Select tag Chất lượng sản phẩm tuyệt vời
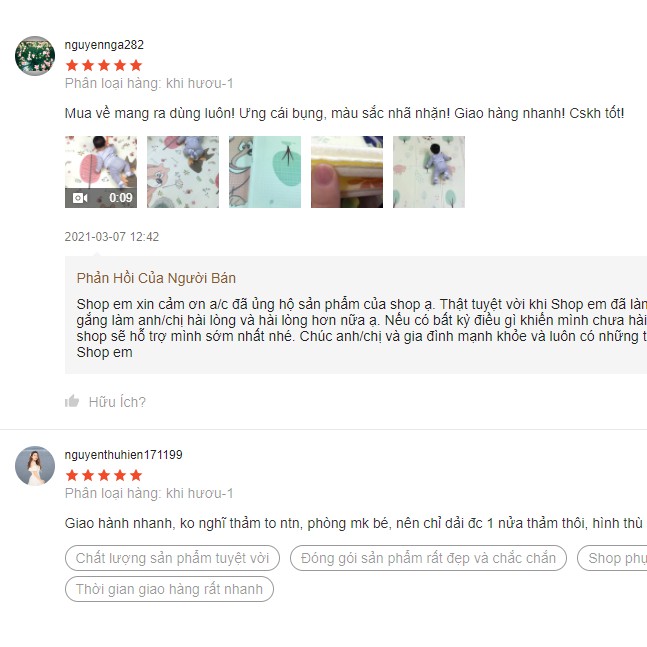Image resolution: width=647 pixels, height=647 pixels. tap(172, 558)
